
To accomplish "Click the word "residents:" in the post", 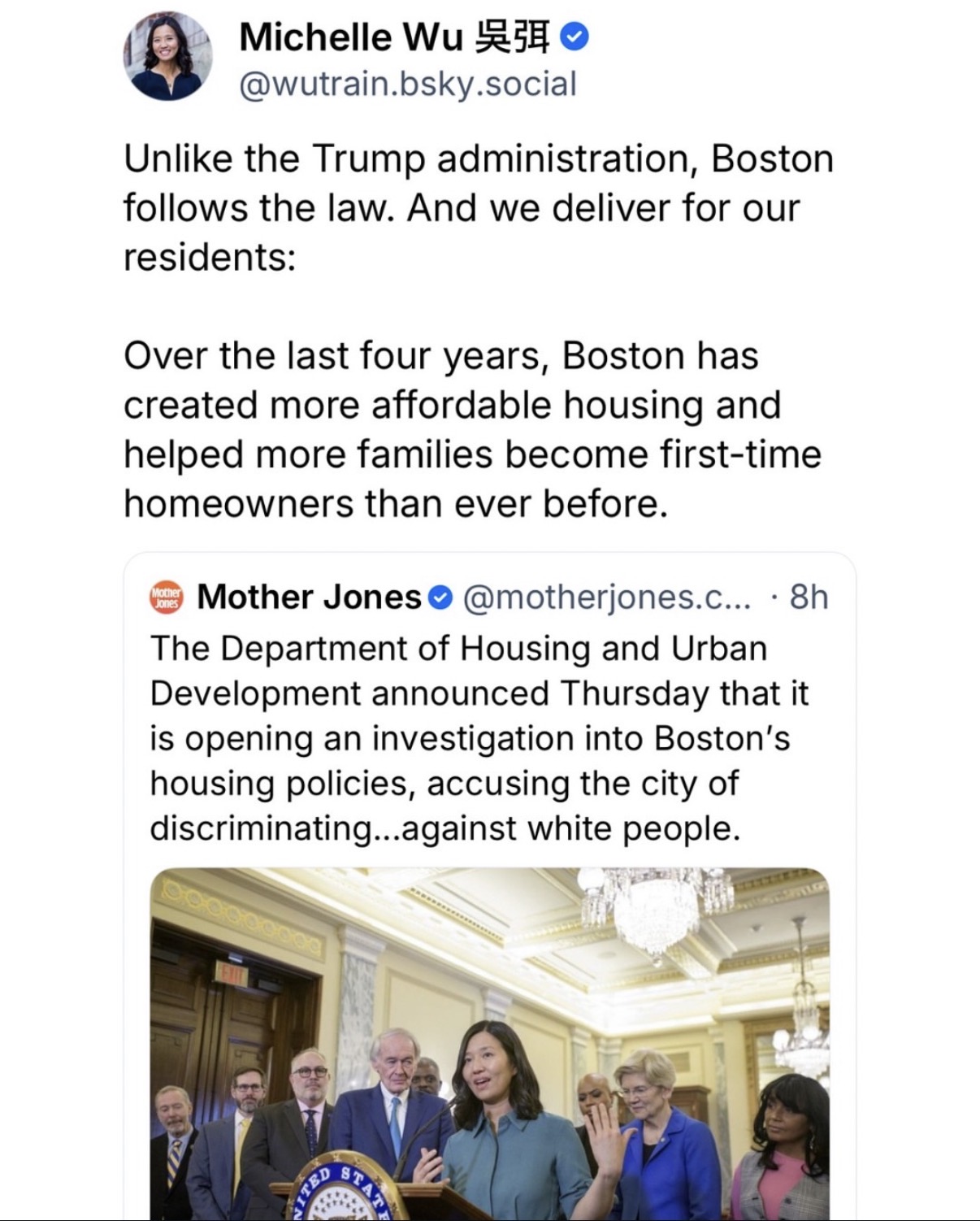I will [x=210, y=257].
